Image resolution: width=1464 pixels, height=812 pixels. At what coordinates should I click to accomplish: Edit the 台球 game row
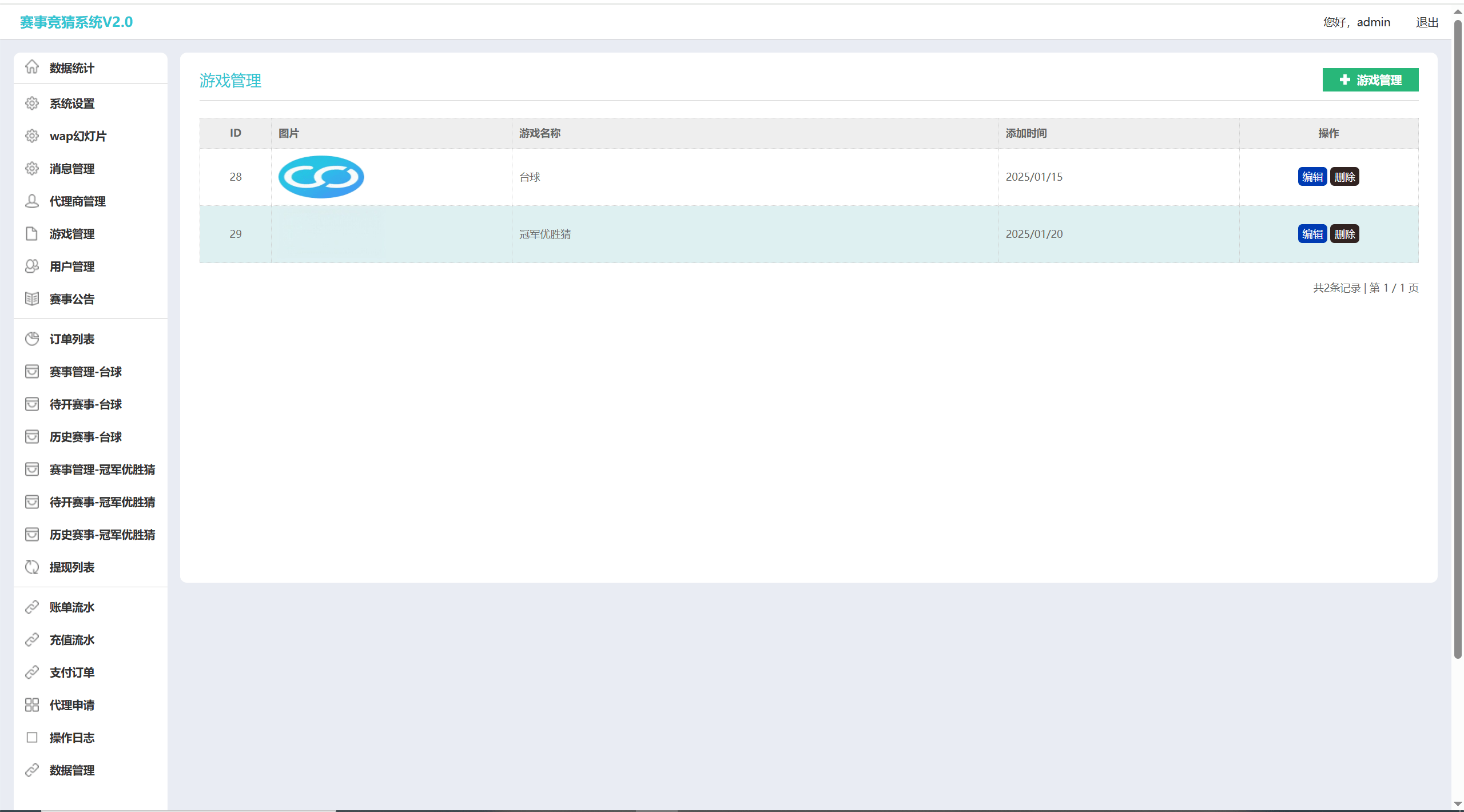point(1312,177)
